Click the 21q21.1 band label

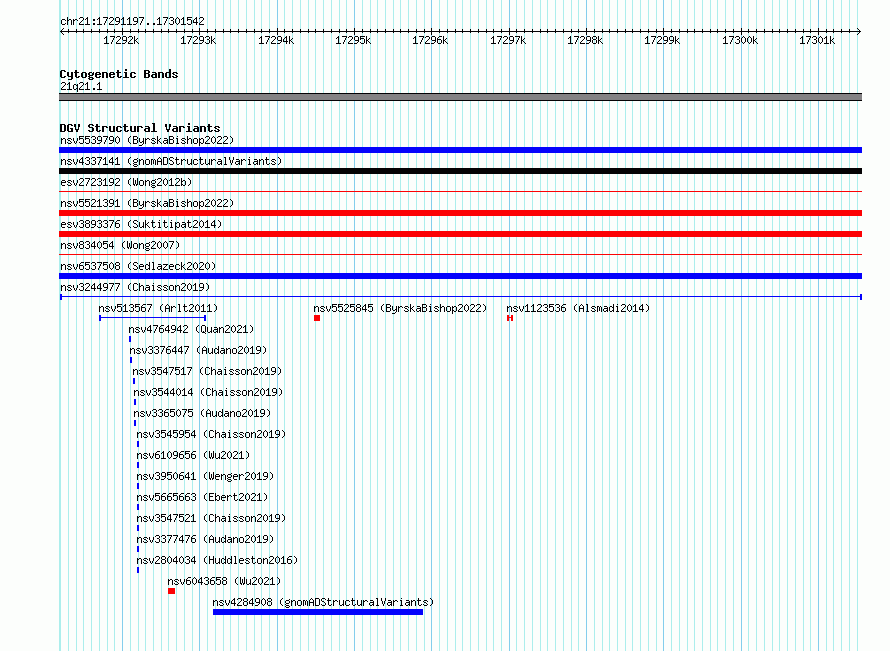tap(81, 86)
